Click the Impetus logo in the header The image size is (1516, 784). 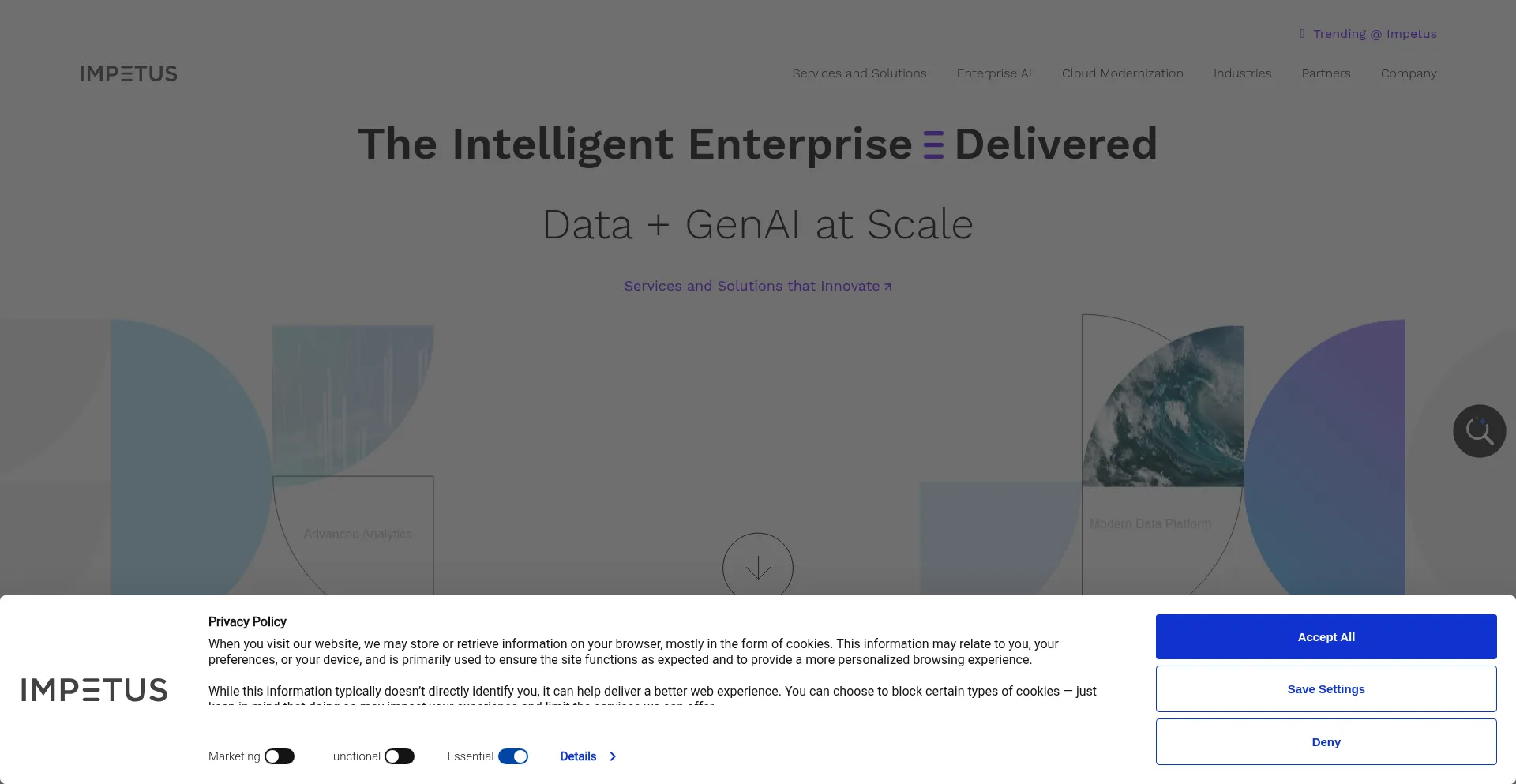point(129,73)
